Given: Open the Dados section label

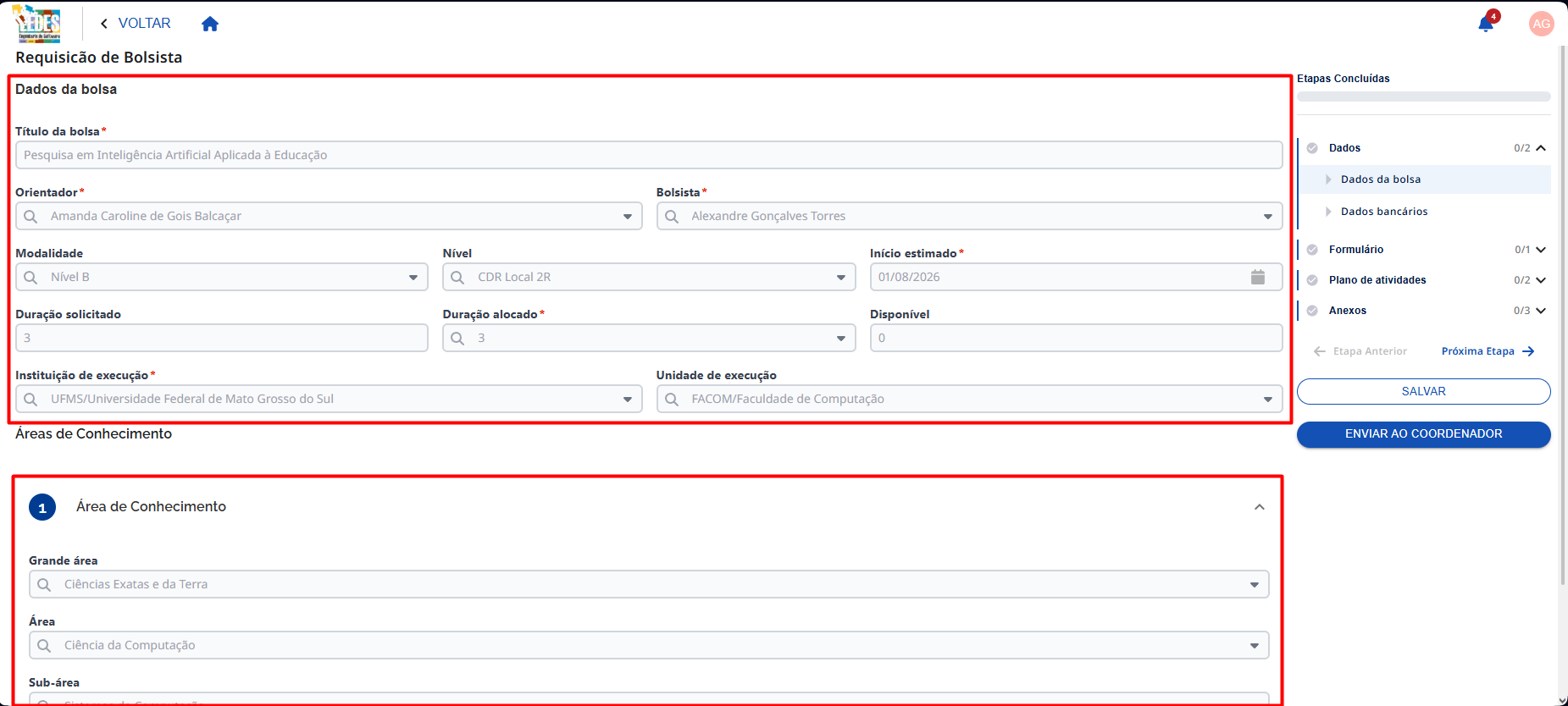Looking at the screenshot, I should click(1344, 148).
